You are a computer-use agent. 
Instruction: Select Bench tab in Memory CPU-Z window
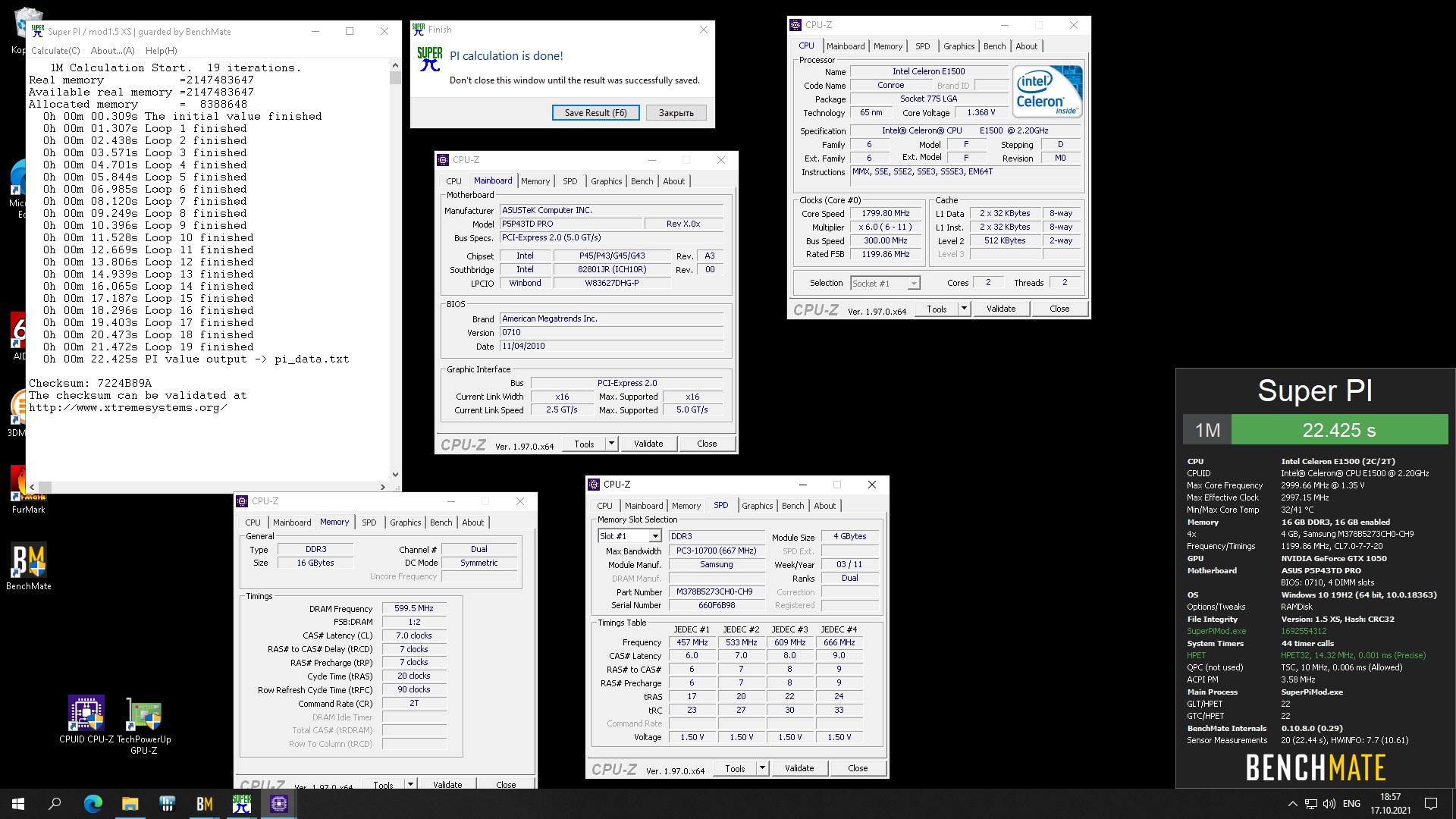tap(441, 522)
